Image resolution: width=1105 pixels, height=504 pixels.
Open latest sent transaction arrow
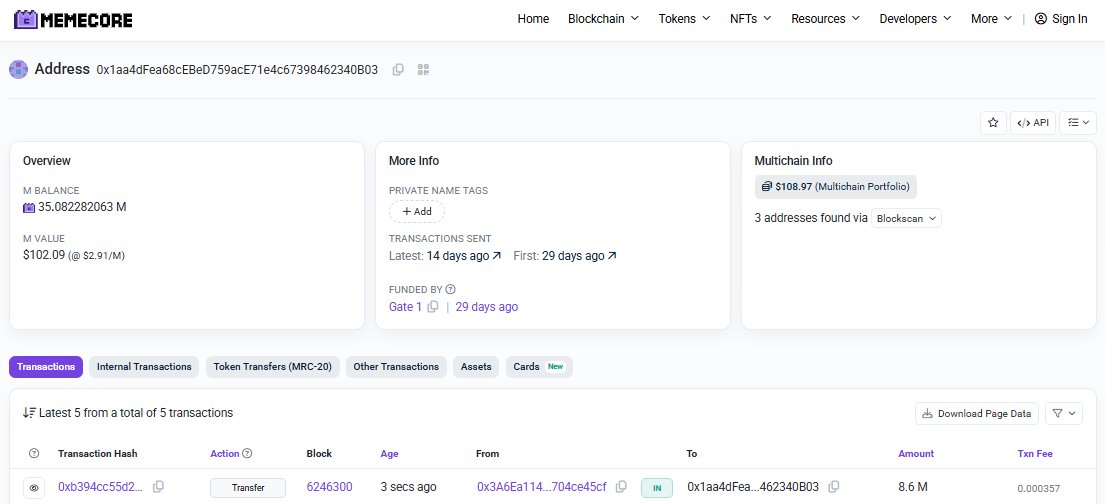pos(497,256)
